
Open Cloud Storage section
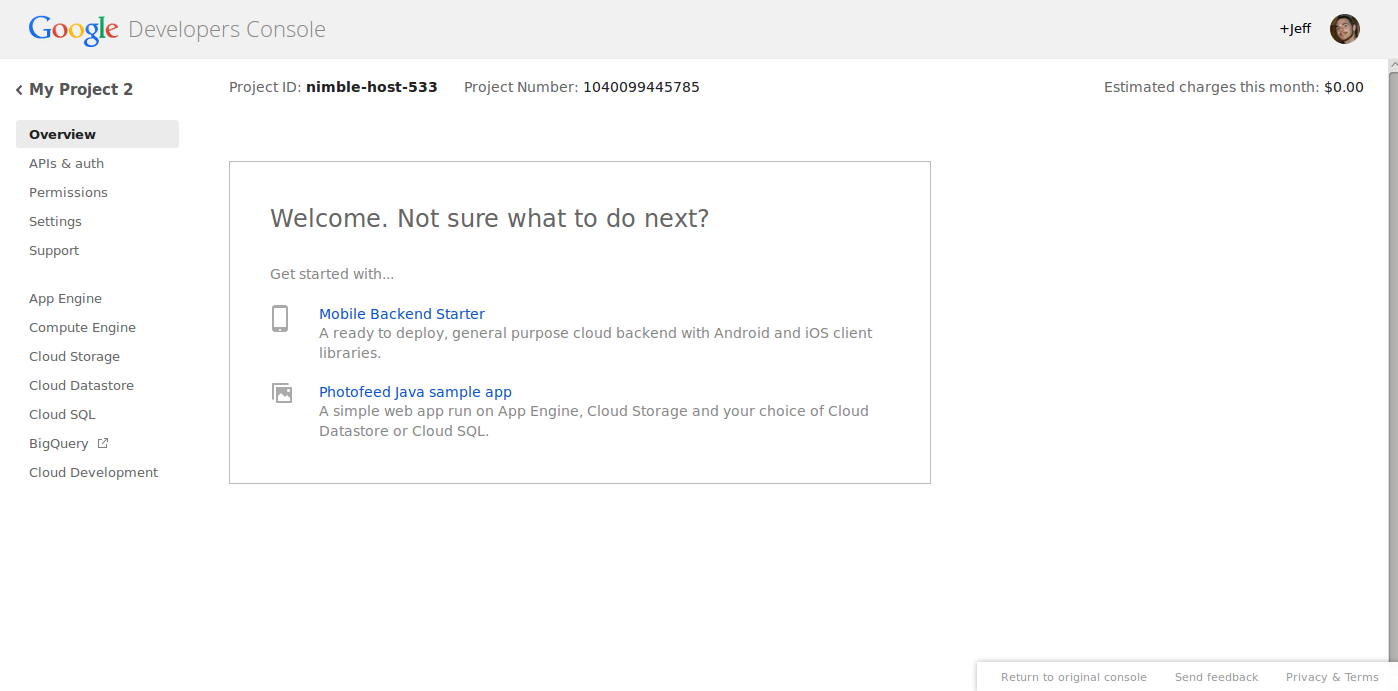74,356
